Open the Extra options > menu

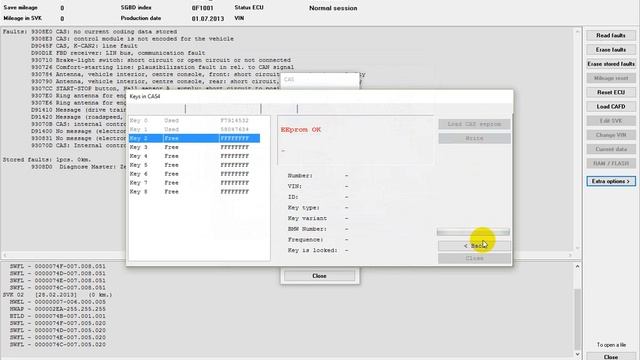(611, 181)
